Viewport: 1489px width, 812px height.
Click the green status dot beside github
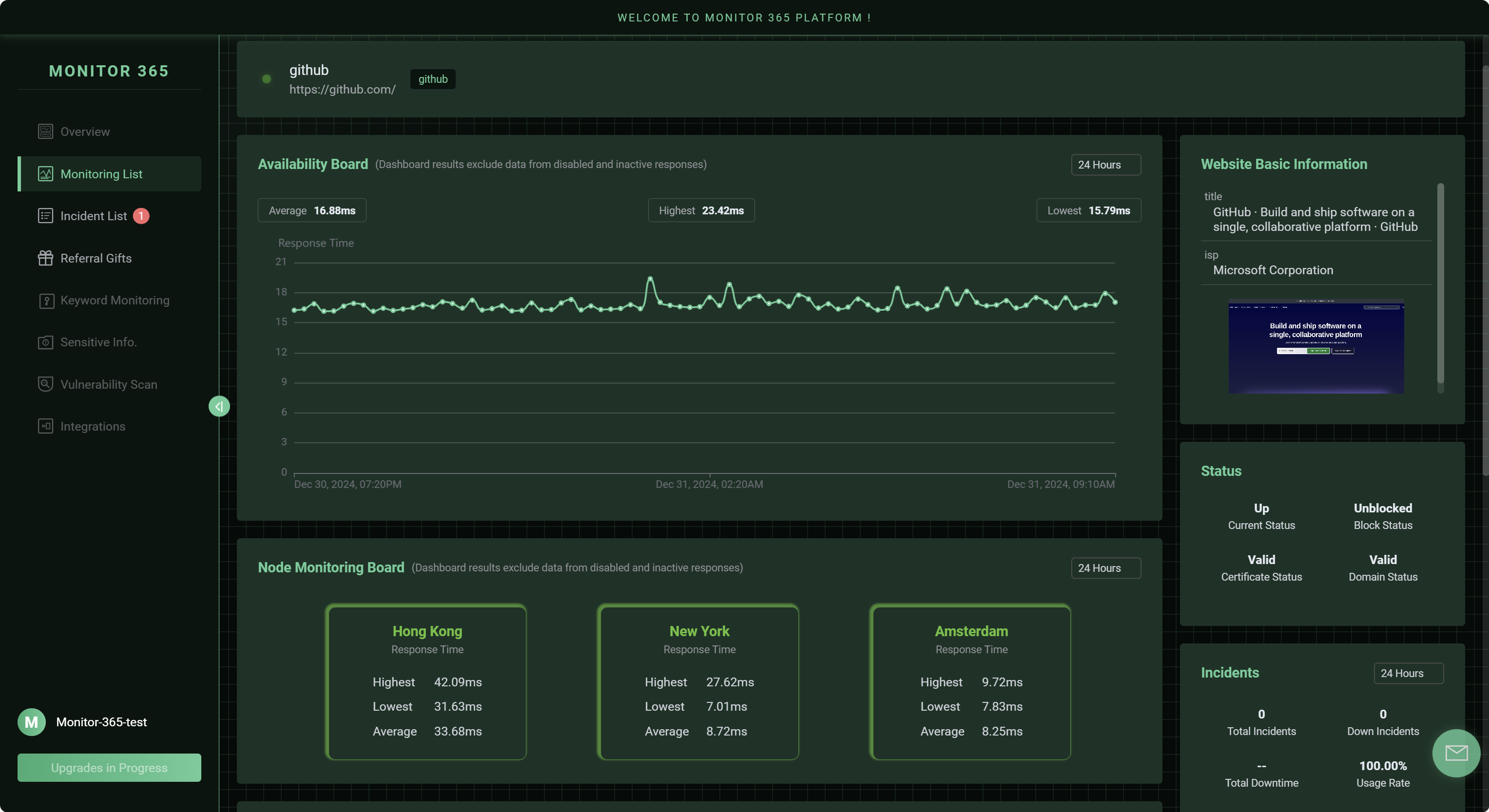click(x=267, y=79)
